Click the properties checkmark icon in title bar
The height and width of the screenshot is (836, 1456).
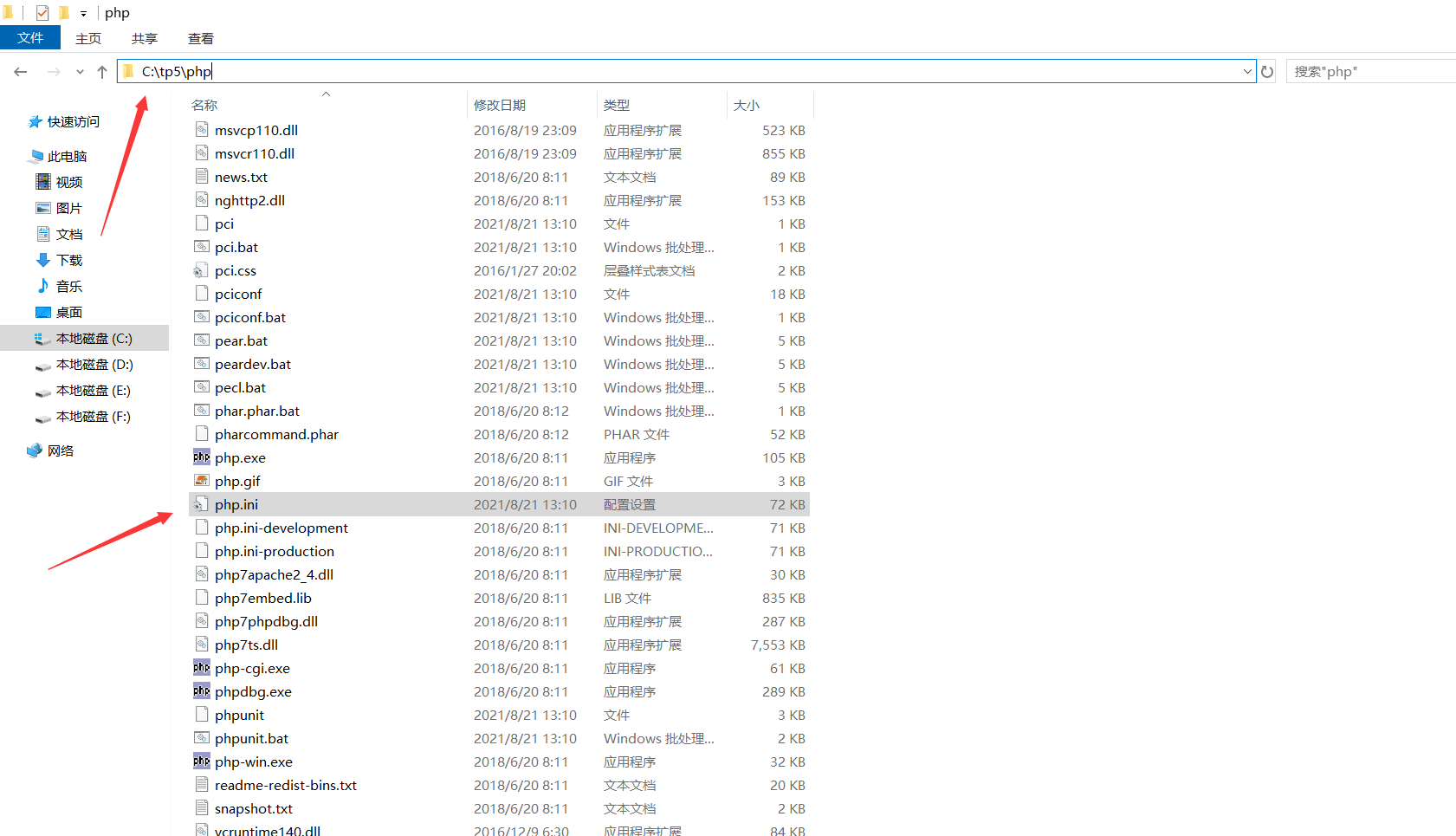(42, 13)
